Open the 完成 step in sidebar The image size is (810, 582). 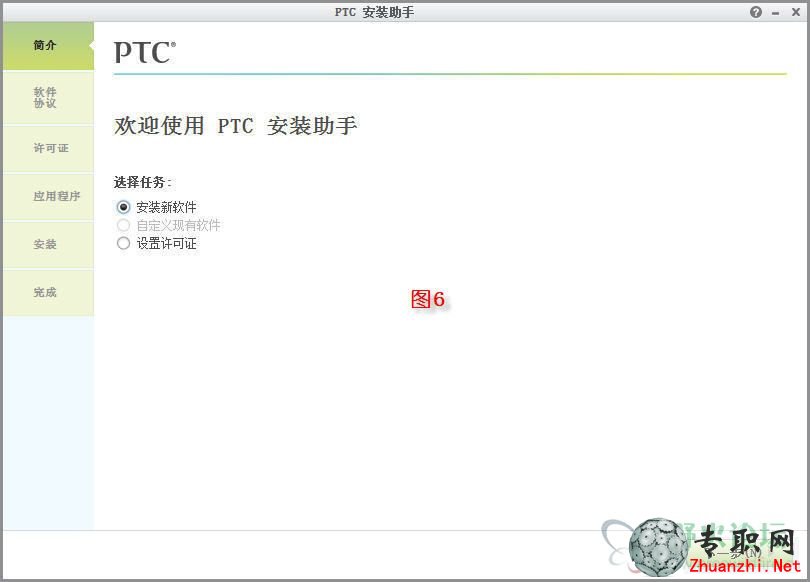49,293
